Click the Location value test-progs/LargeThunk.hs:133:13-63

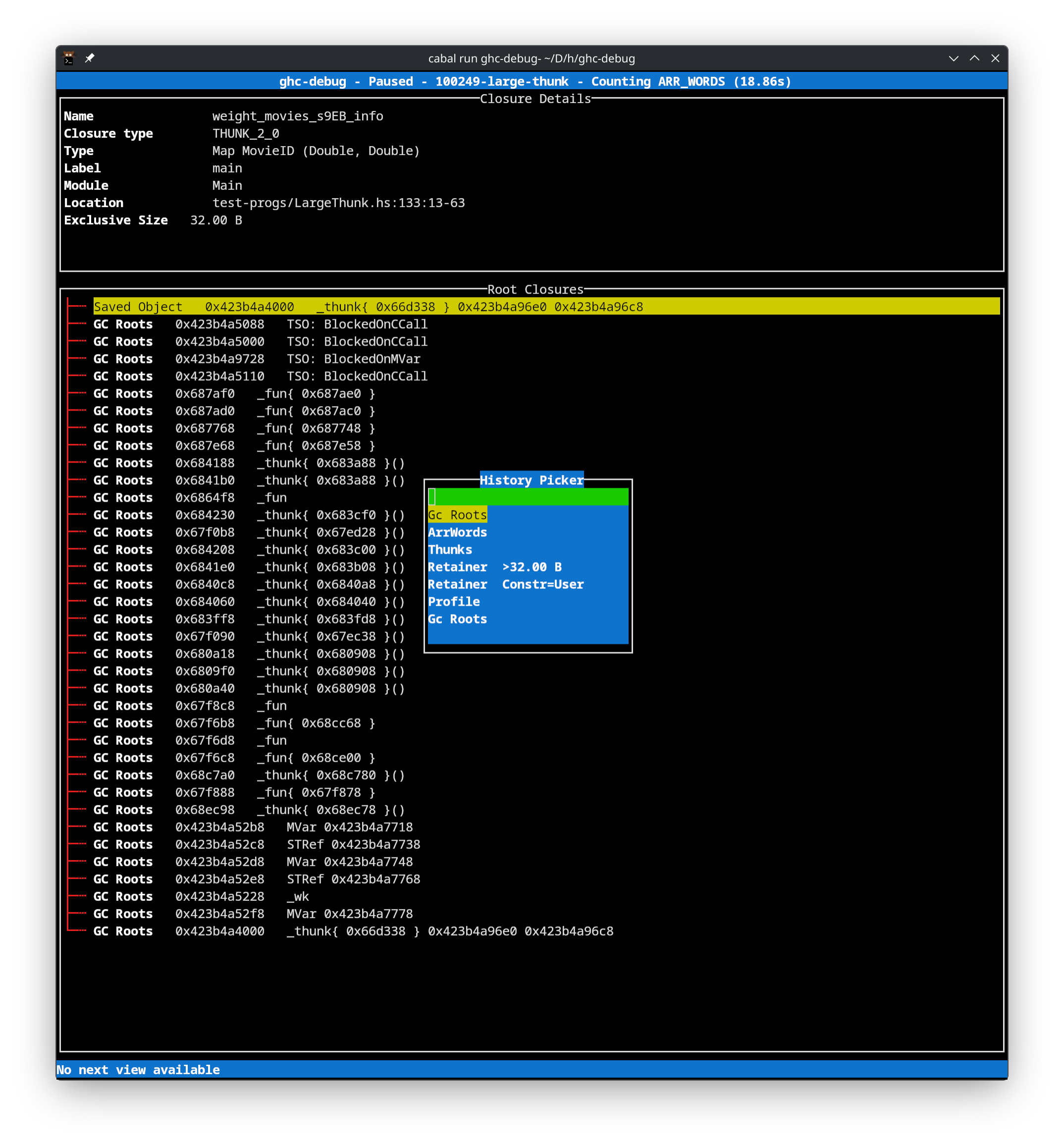coord(338,203)
